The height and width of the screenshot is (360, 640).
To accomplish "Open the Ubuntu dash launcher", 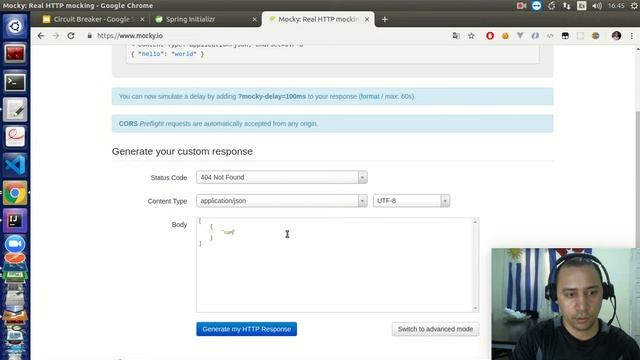I will point(15,26).
